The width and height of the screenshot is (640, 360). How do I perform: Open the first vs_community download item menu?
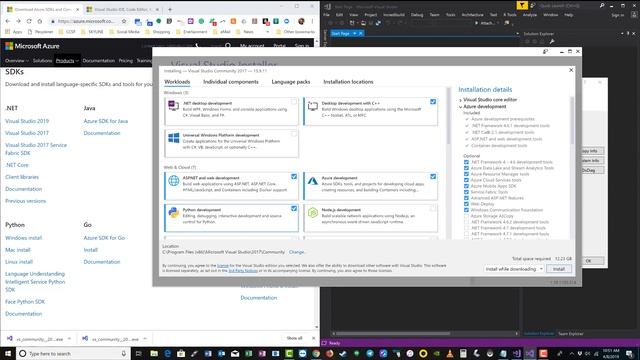tap(69, 339)
